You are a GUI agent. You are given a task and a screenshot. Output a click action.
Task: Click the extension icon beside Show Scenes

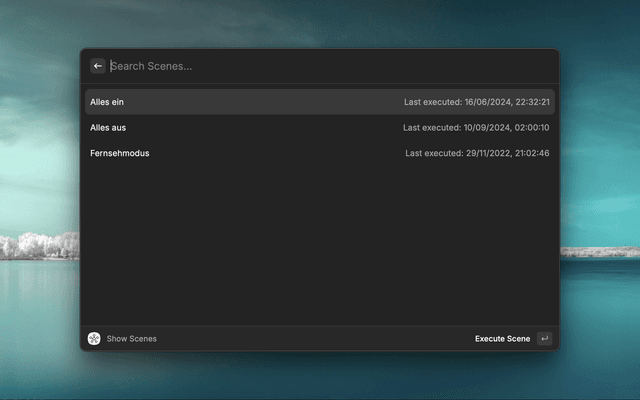click(x=94, y=339)
